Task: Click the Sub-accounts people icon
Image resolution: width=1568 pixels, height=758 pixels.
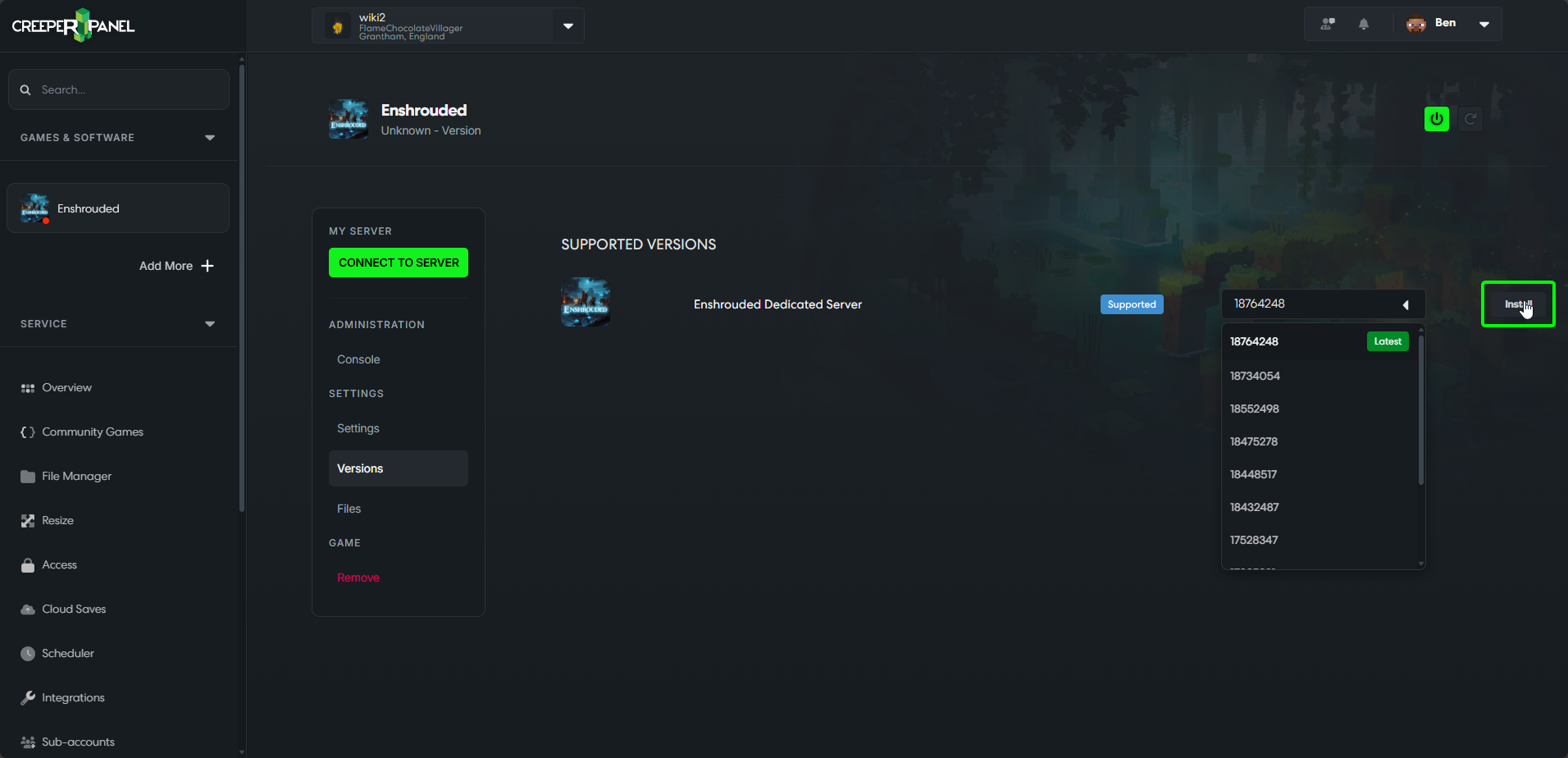Action: (28, 742)
